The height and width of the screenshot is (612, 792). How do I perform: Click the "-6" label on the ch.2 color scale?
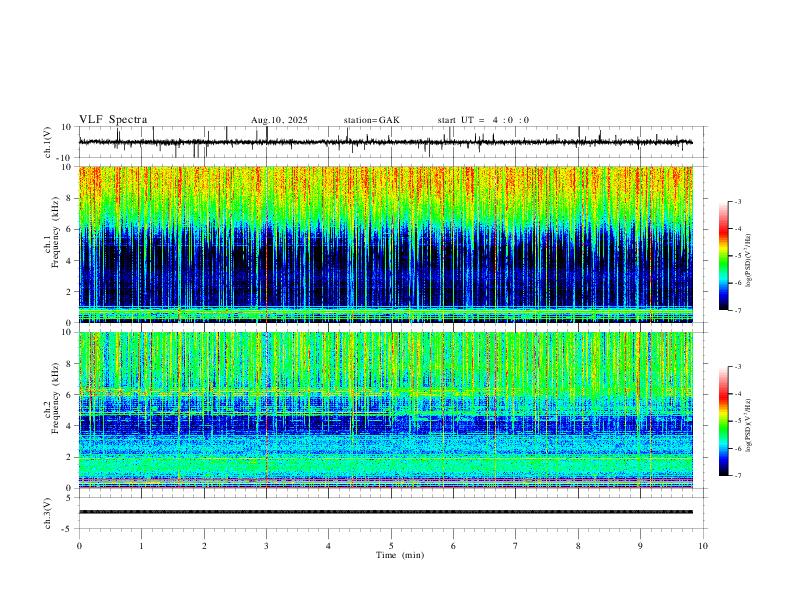point(738,448)
